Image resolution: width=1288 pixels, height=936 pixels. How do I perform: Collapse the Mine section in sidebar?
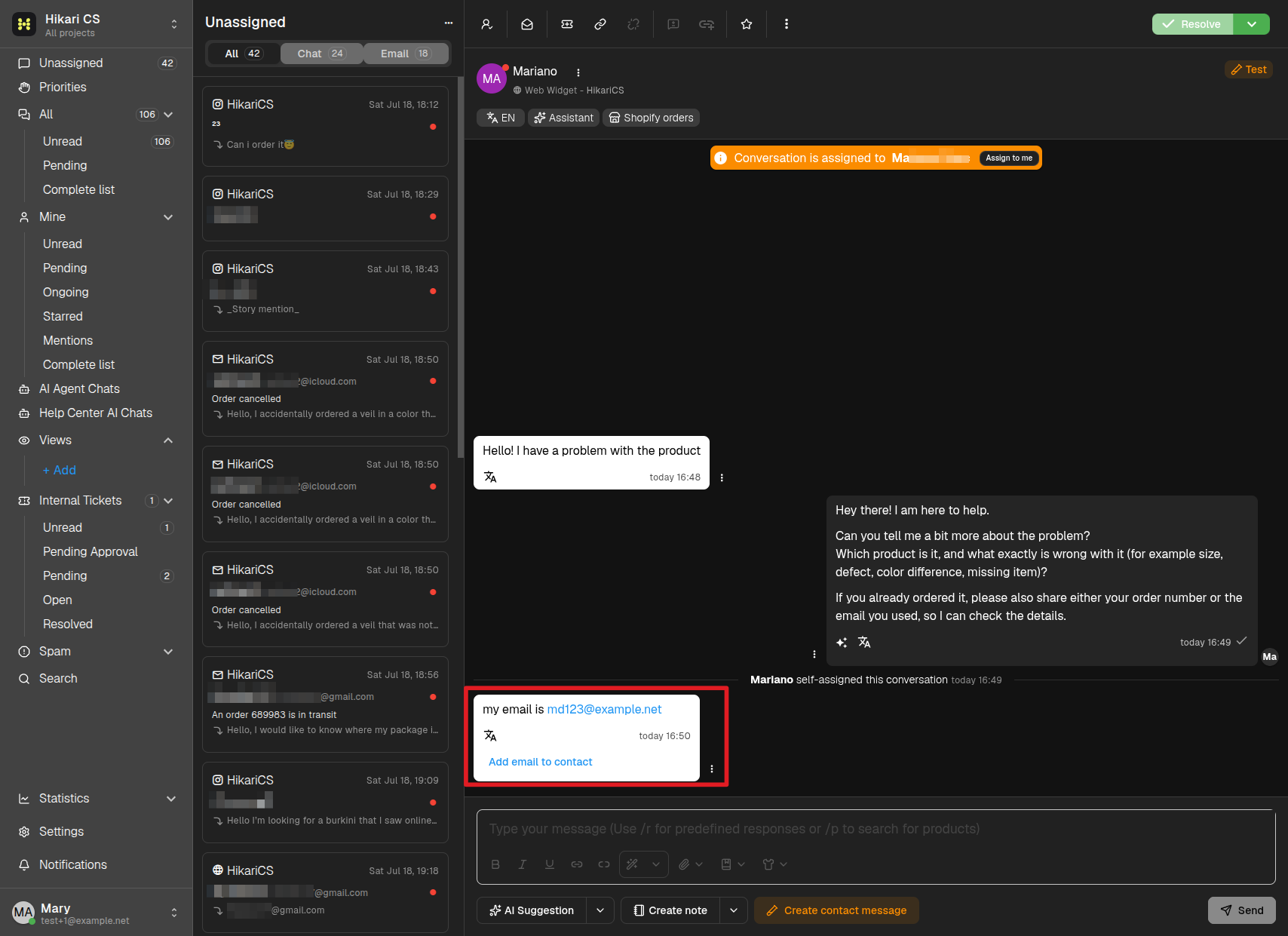(168, 217)
